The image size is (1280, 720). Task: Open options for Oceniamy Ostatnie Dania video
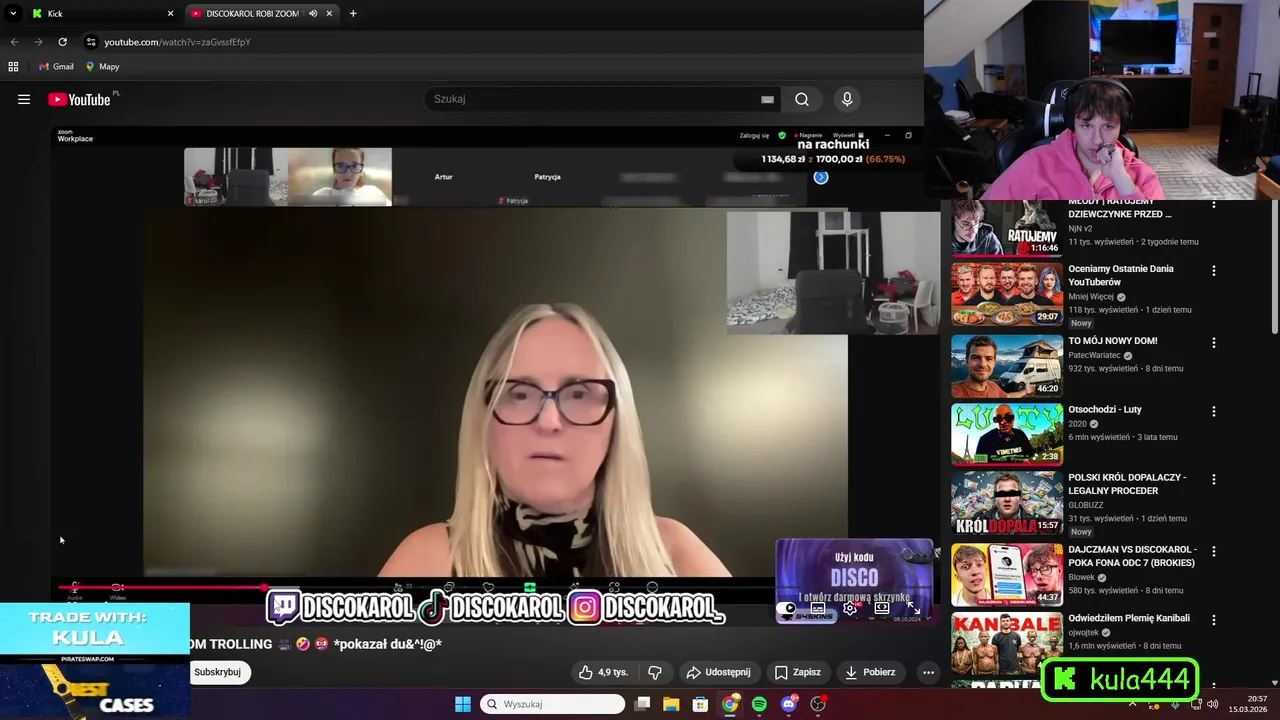pyautogui.click(x=1214, y=270)
